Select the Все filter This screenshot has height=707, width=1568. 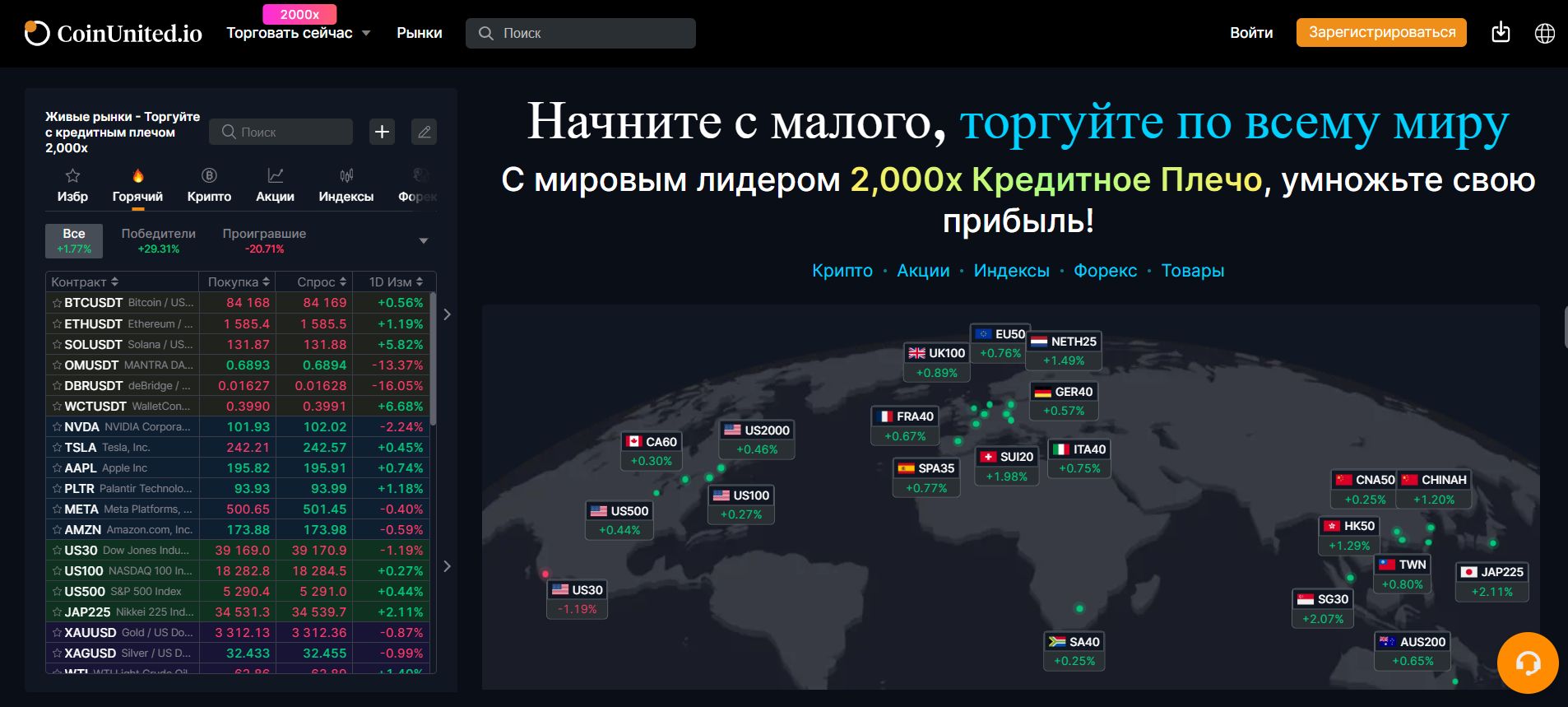[x=74, y=240]
